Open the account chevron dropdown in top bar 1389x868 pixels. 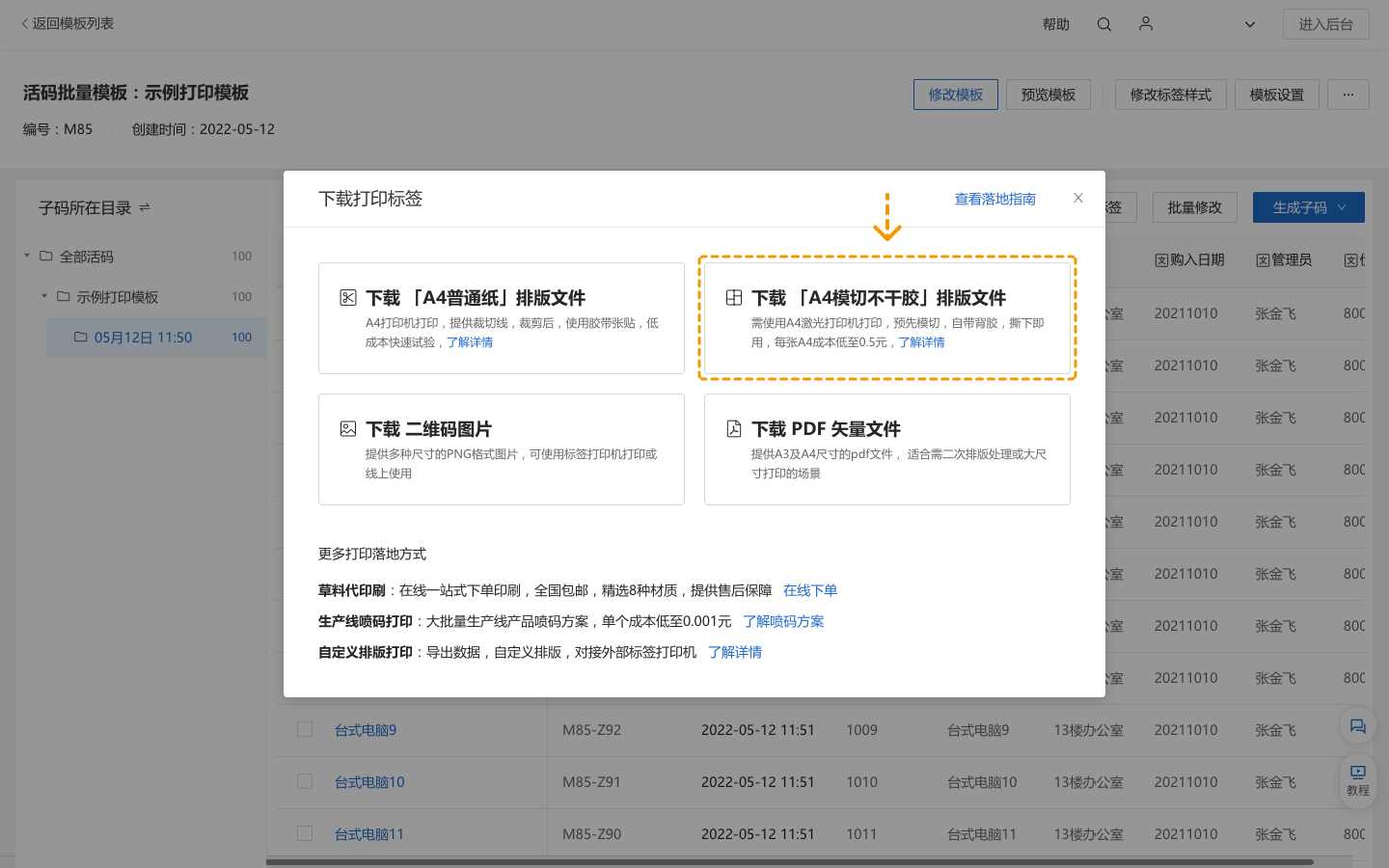tap(1249, 24)
